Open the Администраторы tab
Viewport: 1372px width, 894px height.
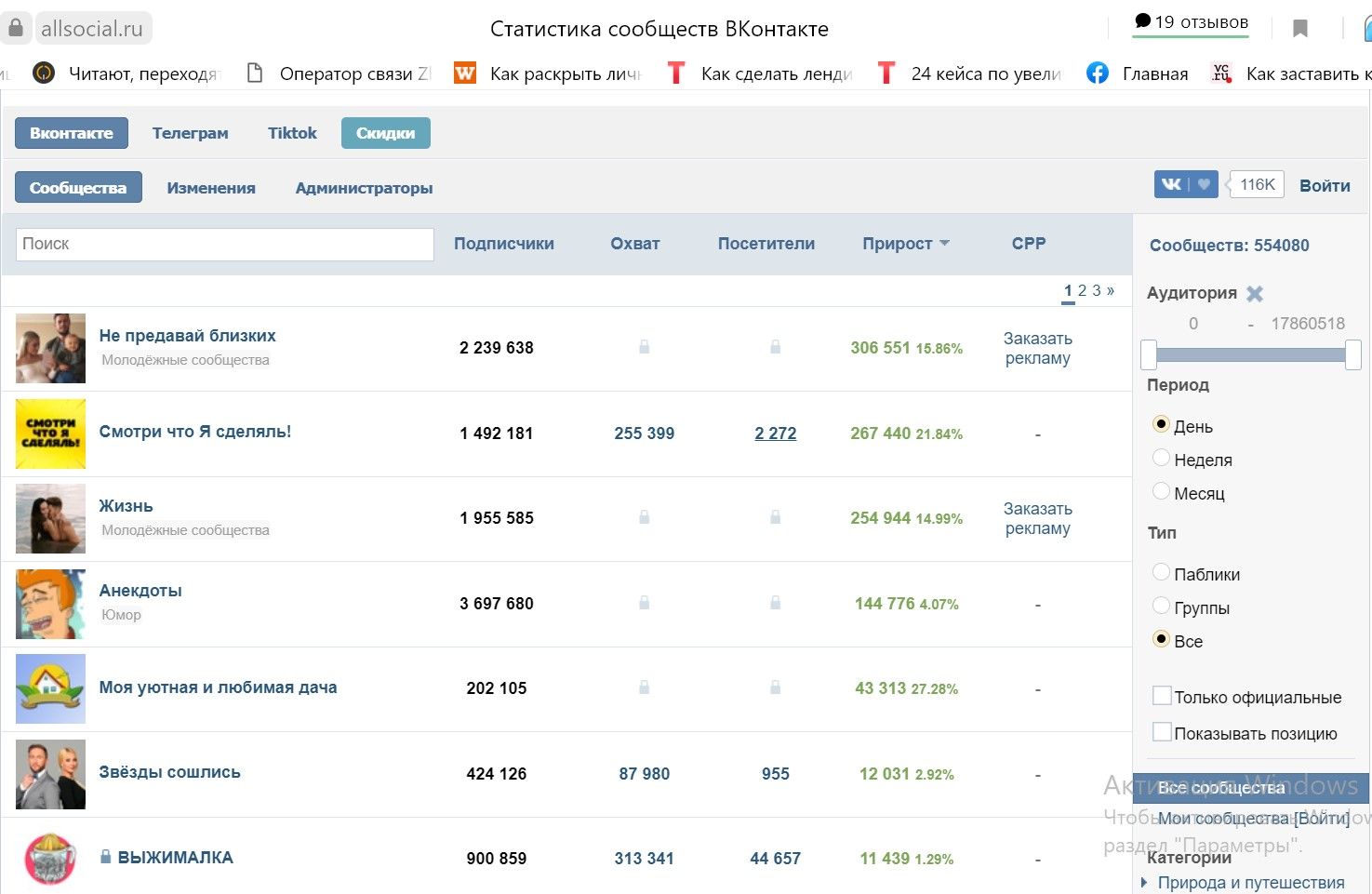(x=364, y=188)
